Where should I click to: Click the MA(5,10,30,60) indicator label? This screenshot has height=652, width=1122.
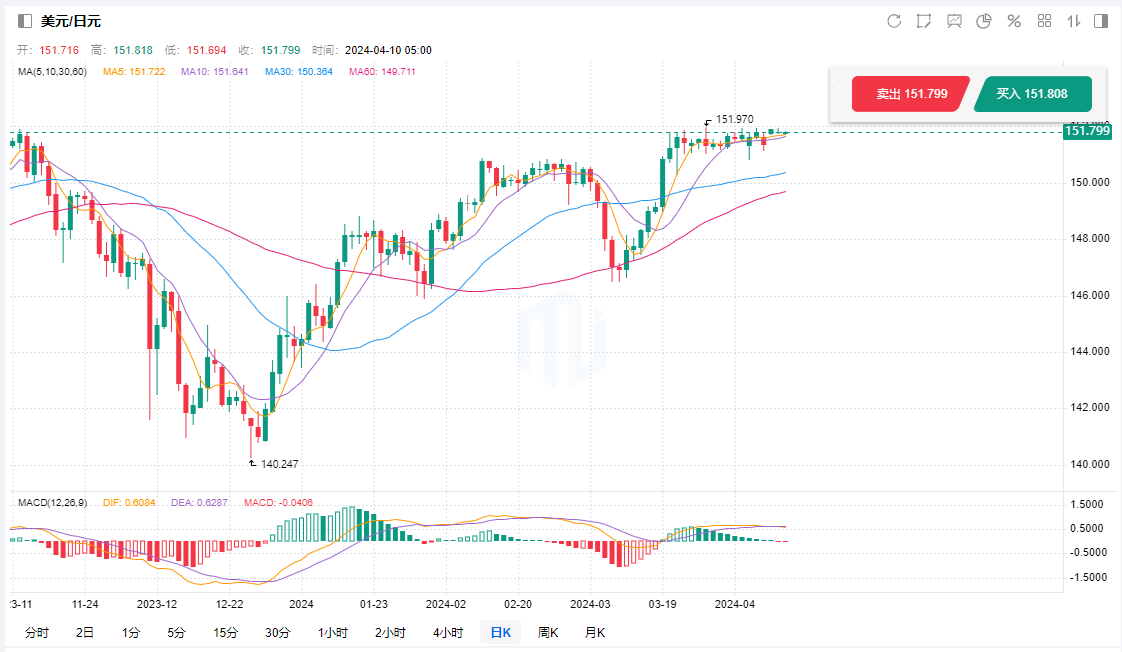[53, 72]
